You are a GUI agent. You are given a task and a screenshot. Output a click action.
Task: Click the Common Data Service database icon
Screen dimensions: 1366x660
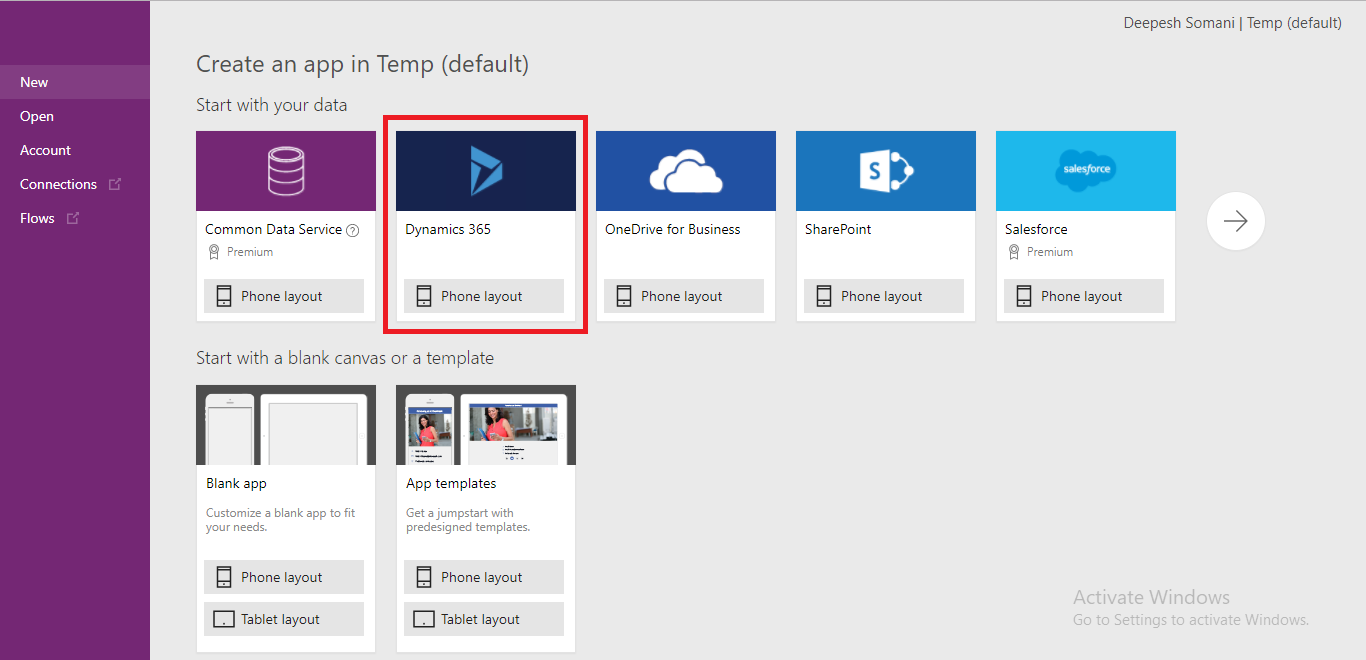point(285,171)
